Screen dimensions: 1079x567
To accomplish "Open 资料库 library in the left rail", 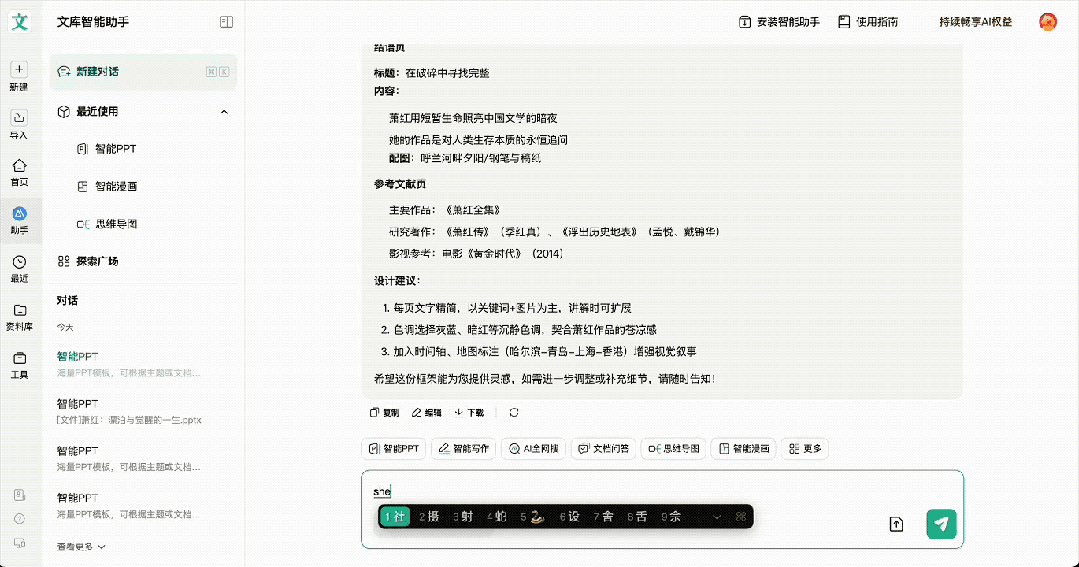I will pos(19,317).
